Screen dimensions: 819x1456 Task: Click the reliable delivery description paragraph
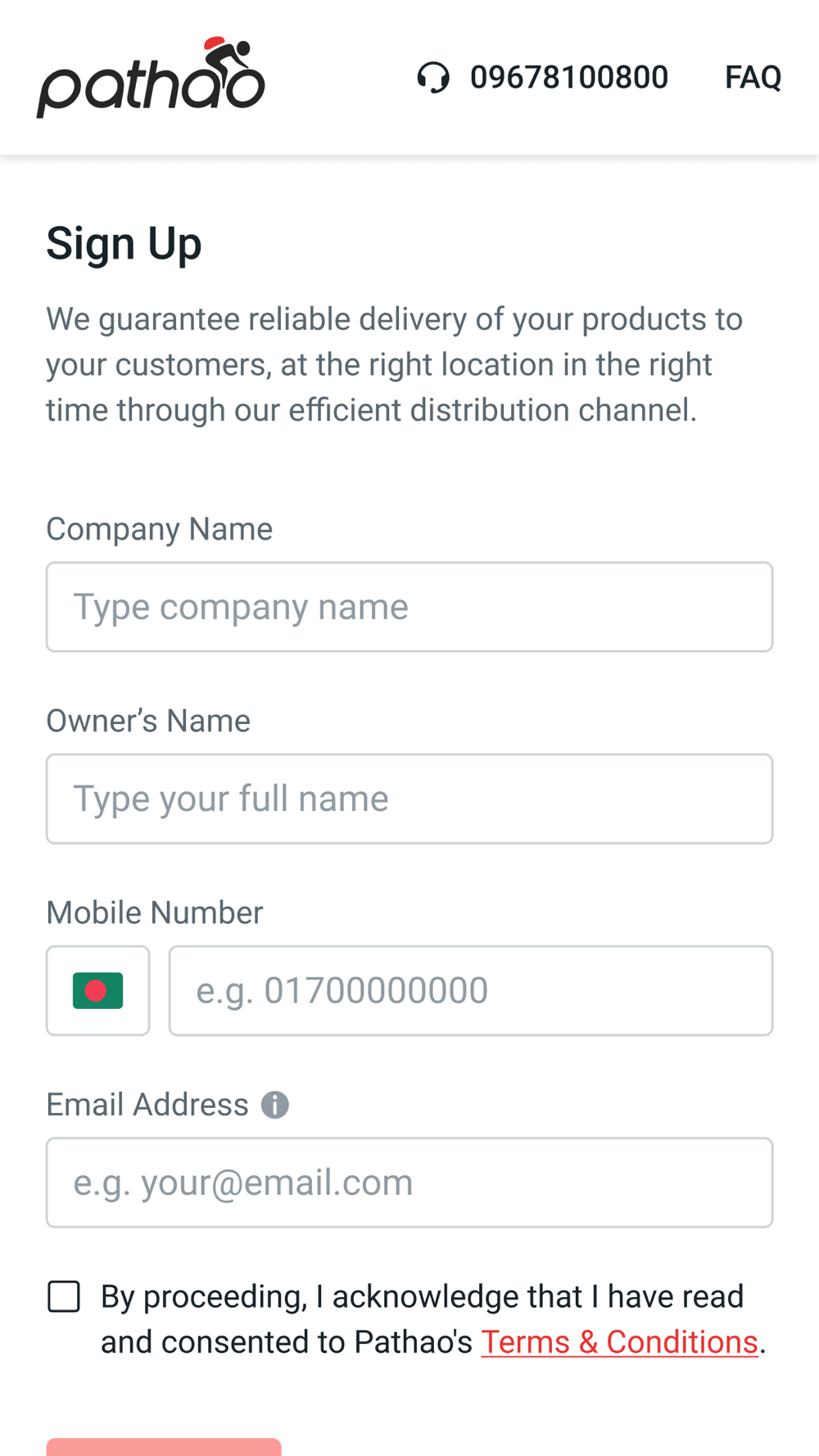click(393, 364)
